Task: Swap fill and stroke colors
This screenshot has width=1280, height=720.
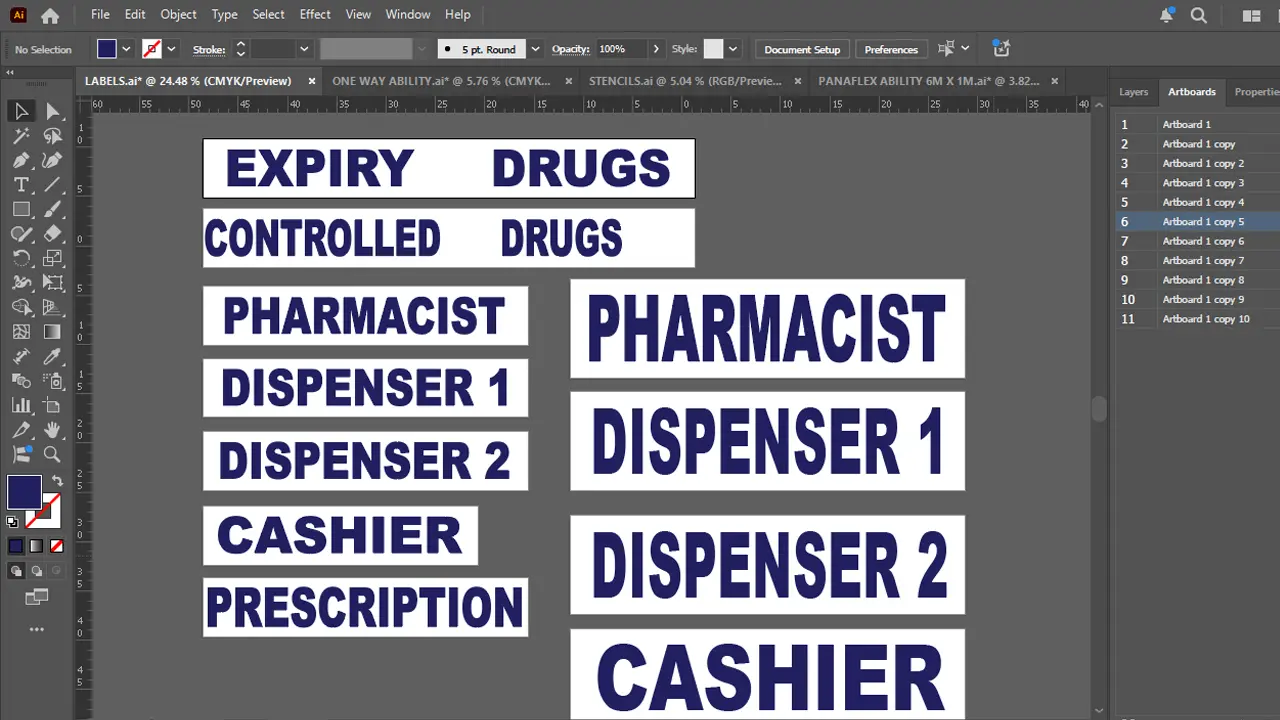Action: pos(57,481)
